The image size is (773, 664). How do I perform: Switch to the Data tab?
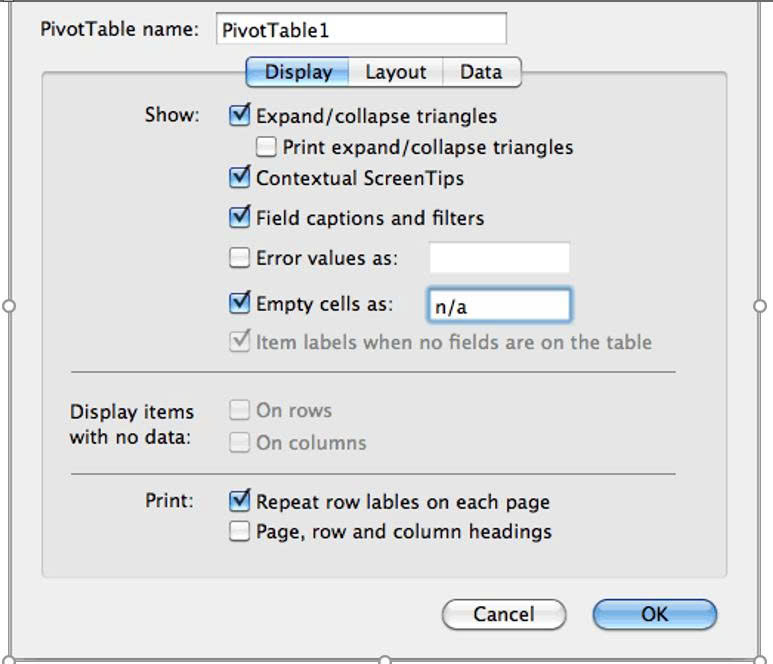point(481,72)
